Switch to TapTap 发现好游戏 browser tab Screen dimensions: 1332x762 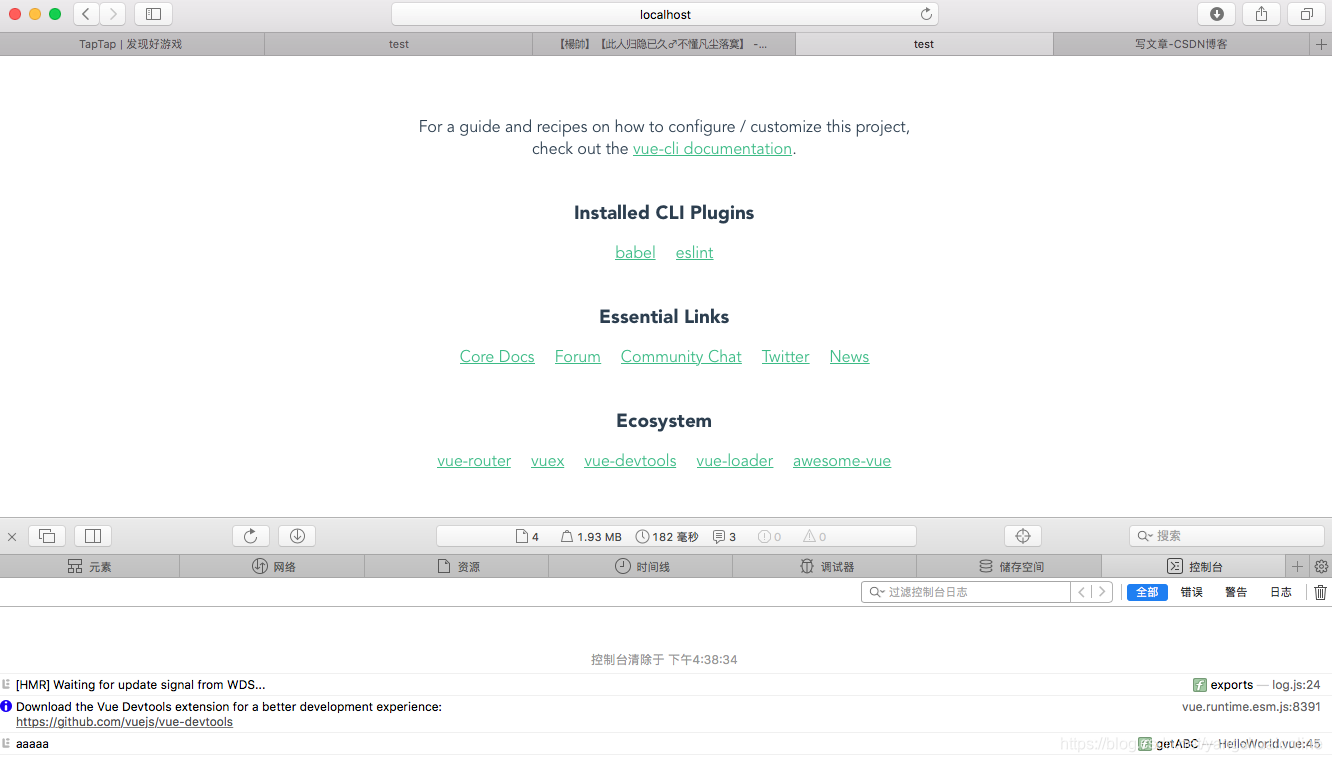[132, 44]
